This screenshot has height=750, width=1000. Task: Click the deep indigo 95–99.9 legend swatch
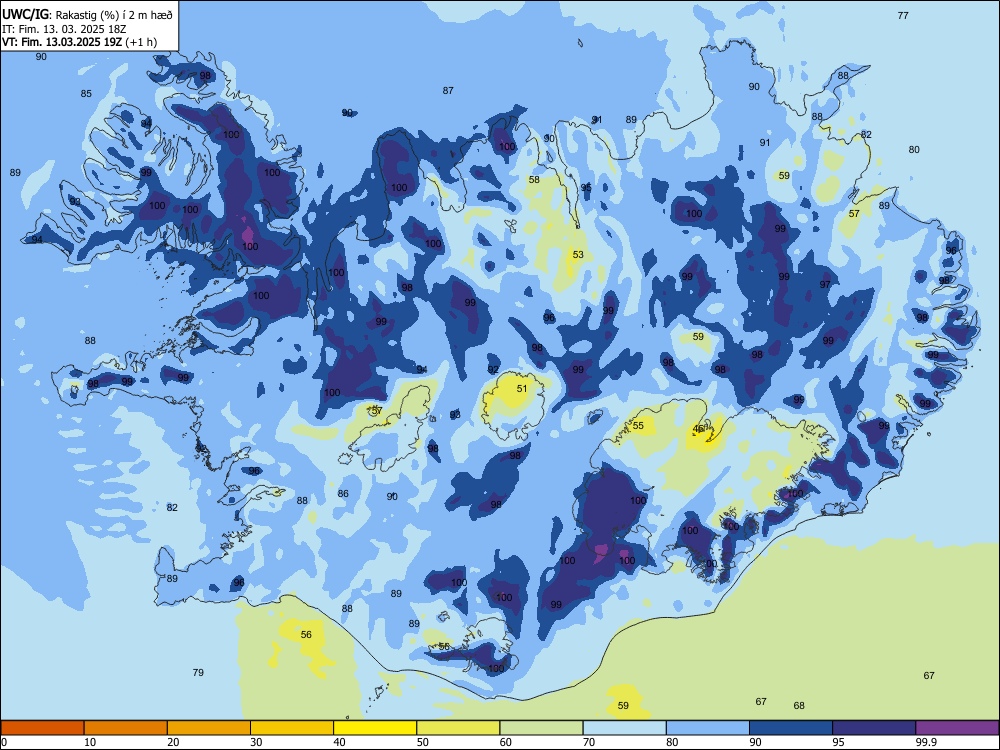(x=874, y=728)
